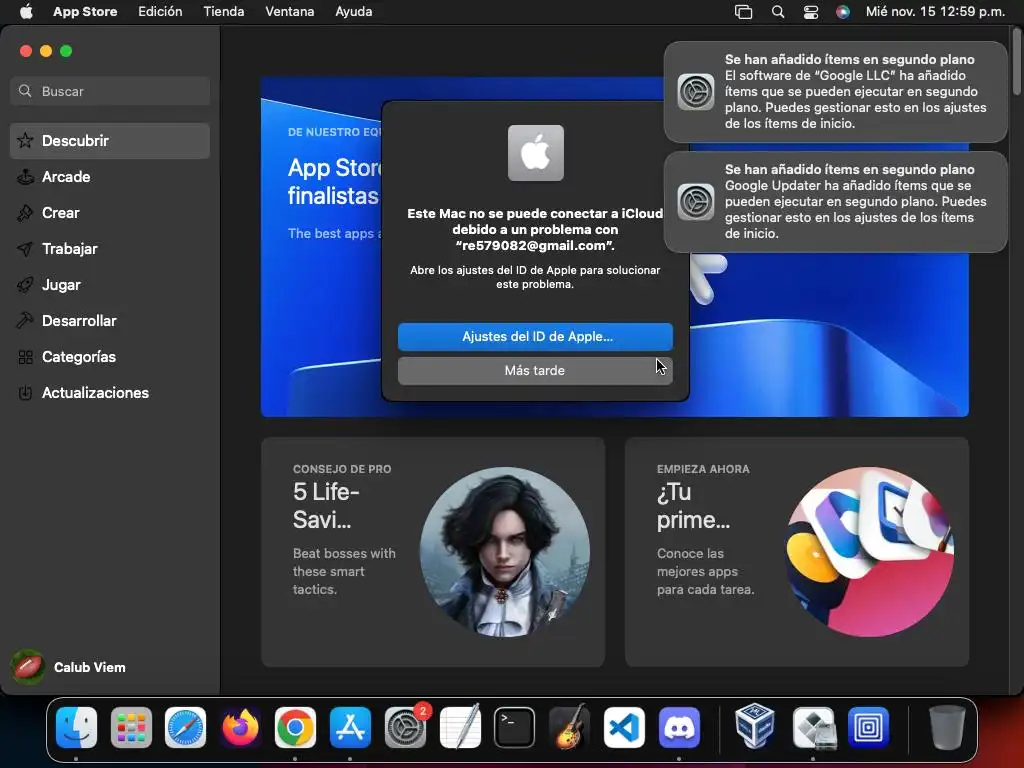Select Desarrollar in the sidebar
This screenshot has width=1024, height=768.
pyautogui.click(x=110, y=321)
